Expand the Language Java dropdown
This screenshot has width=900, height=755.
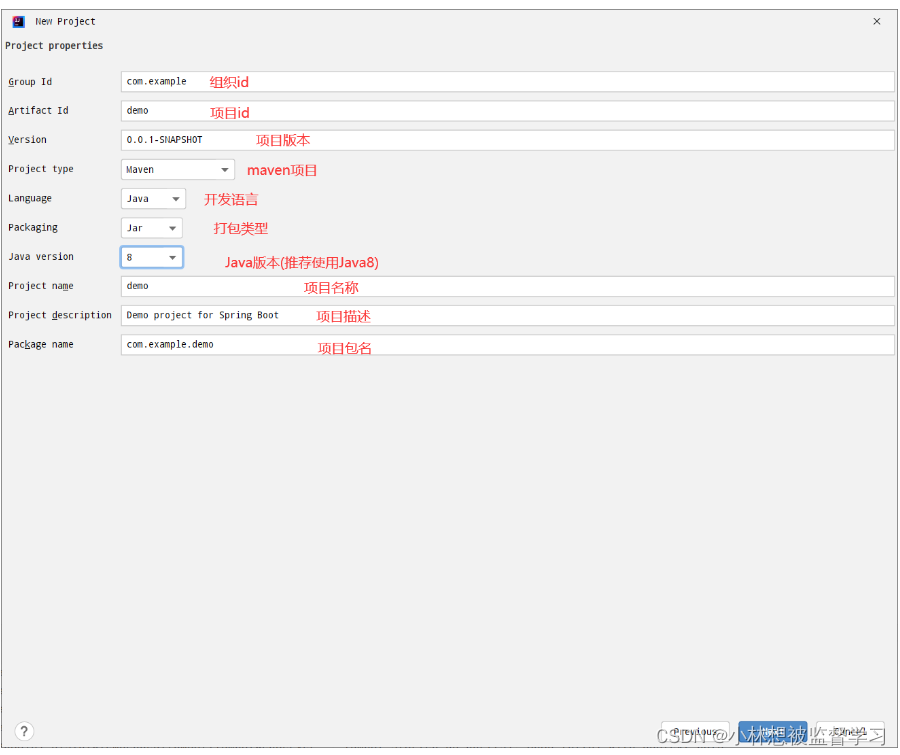(153, 199)
